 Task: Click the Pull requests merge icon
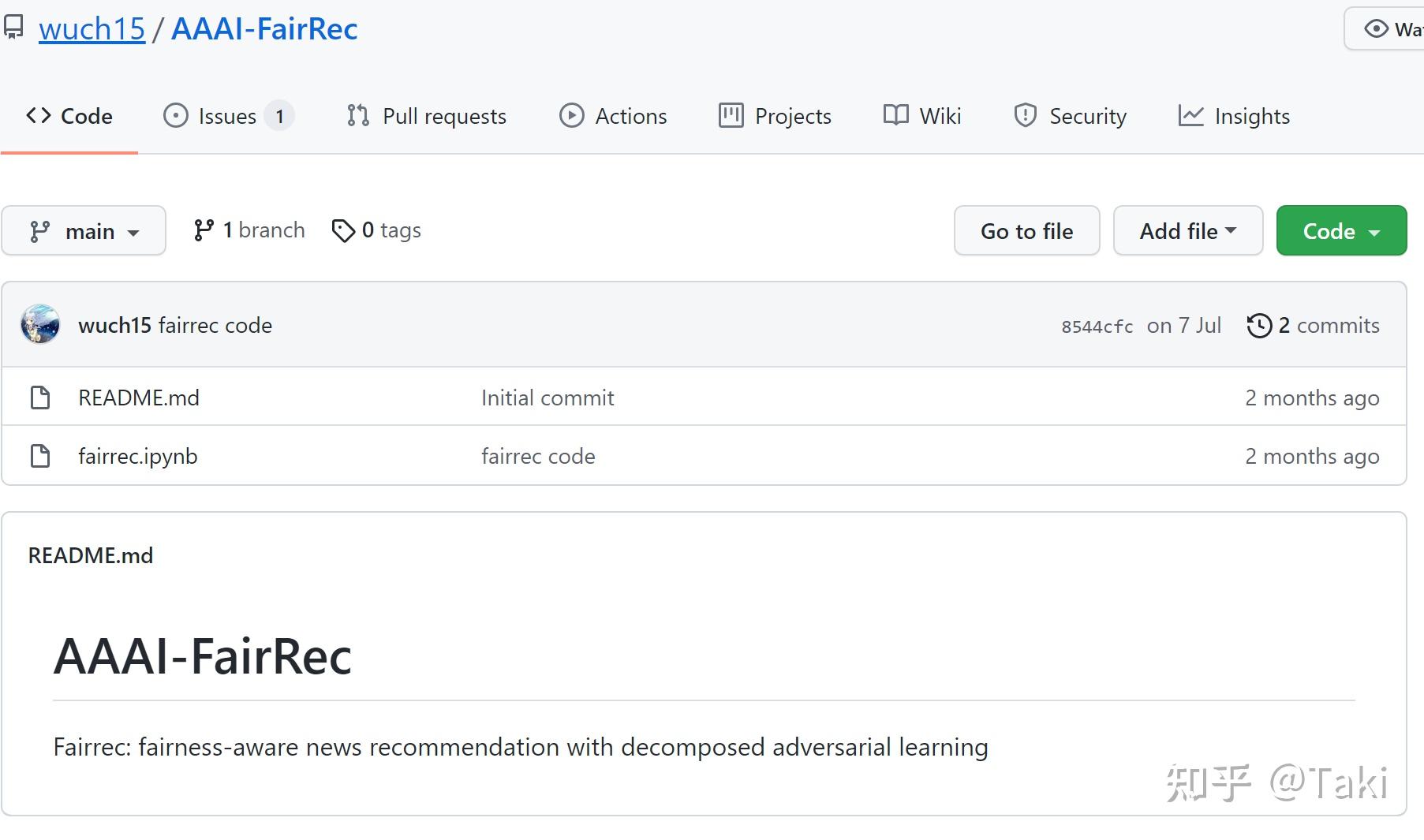click(358, 116)
